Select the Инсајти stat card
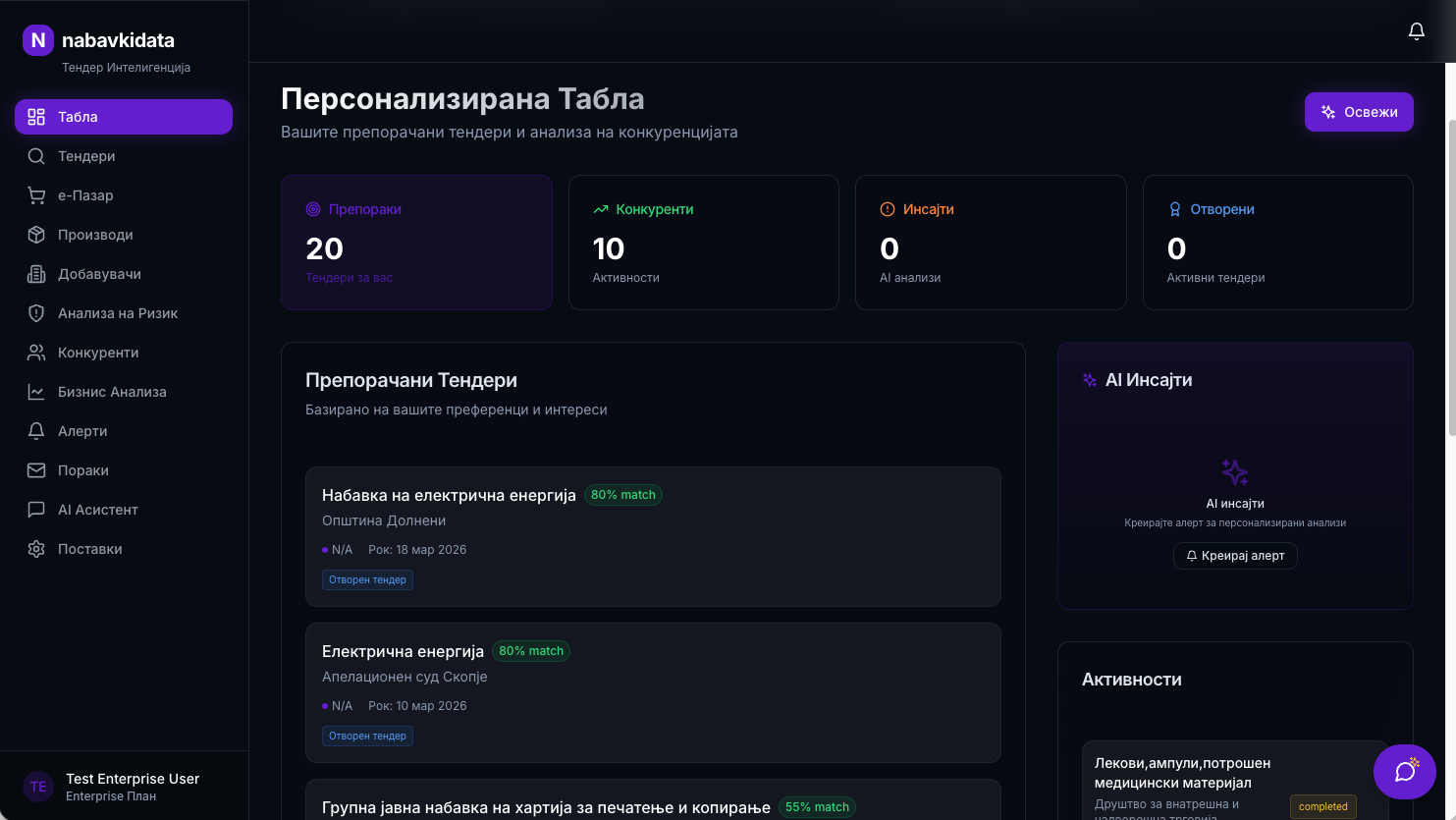Viewport: 1456px width, 820px height. pyautogui.click(x=991, y=243)
